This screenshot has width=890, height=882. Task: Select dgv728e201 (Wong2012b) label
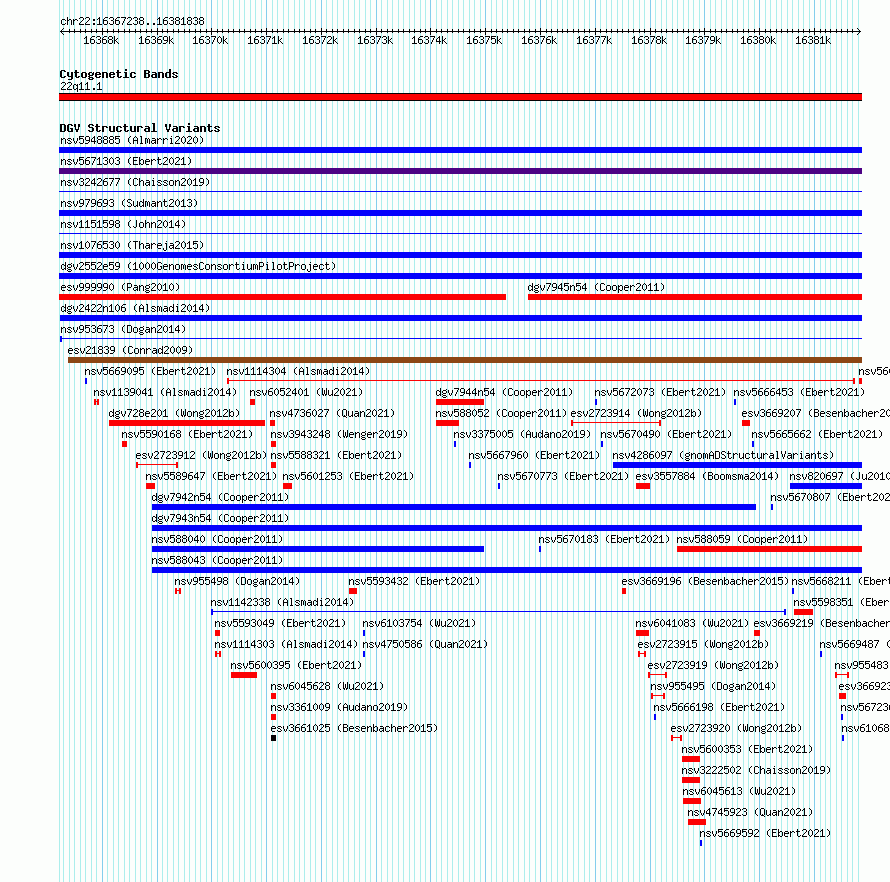click(x=174, y=413)
